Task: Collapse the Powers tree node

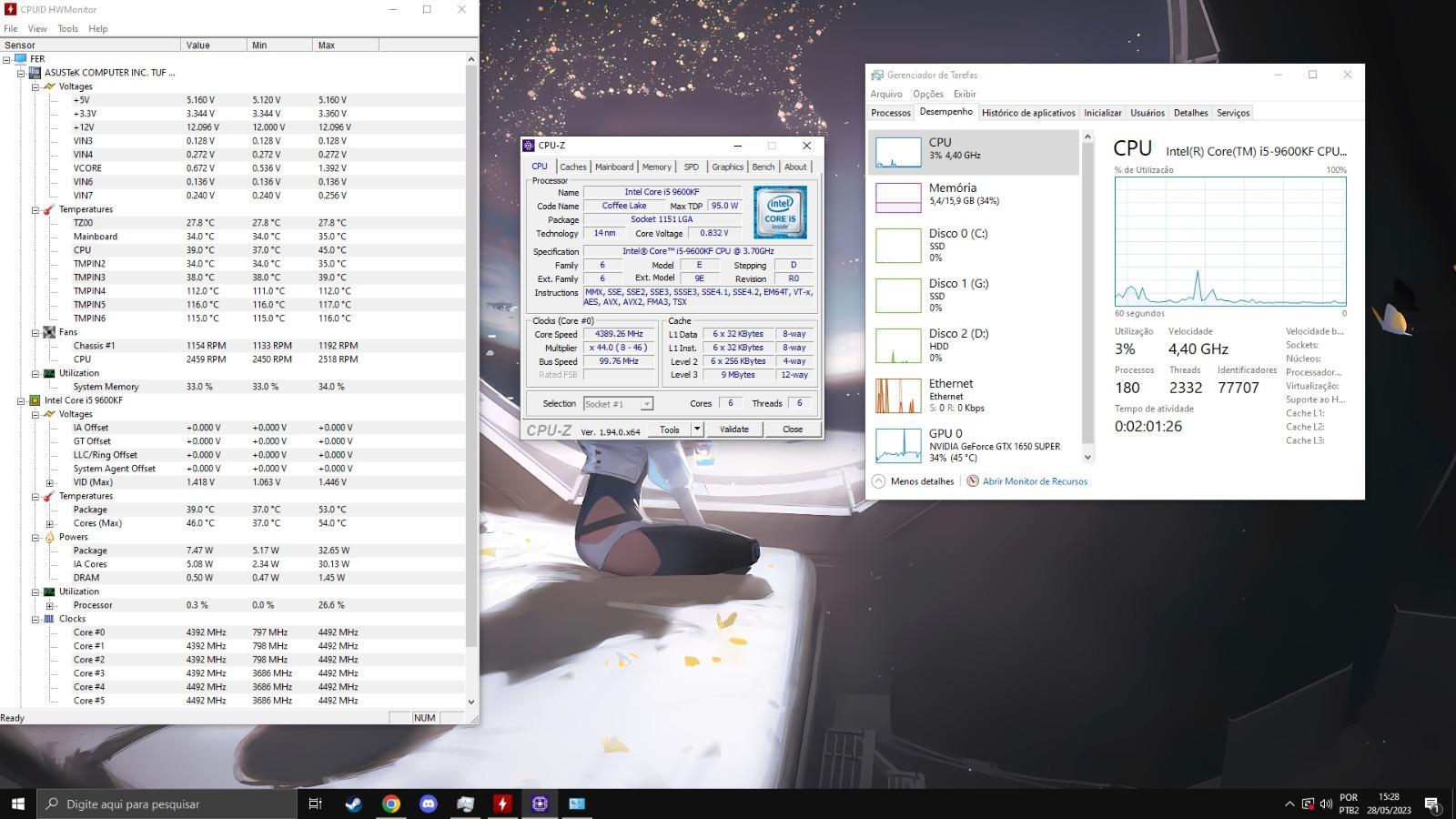Action: [35, 537]
